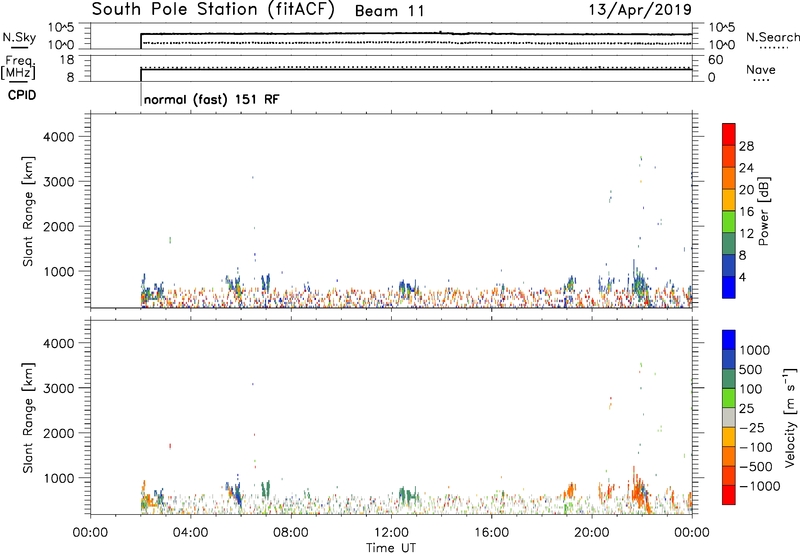Viewport: 800px width, 554px height.
Task: Click the '08:00' time tick label
Action: pyautogui.click(x=291, y=533)
